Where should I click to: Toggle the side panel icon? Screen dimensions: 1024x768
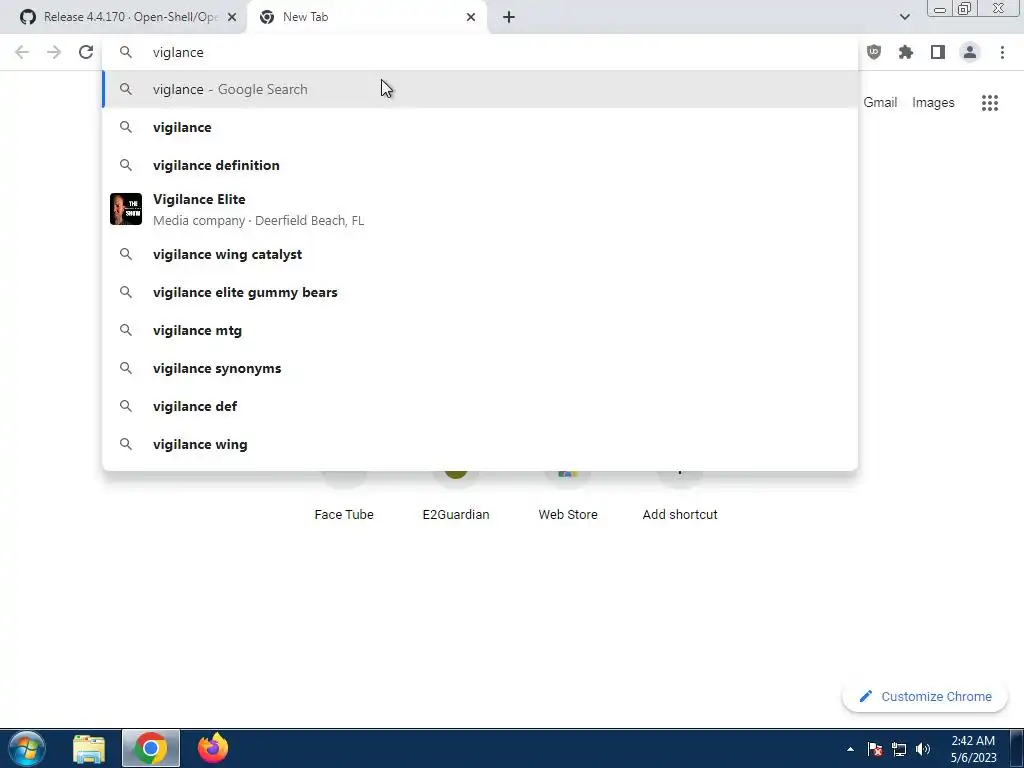938,52
